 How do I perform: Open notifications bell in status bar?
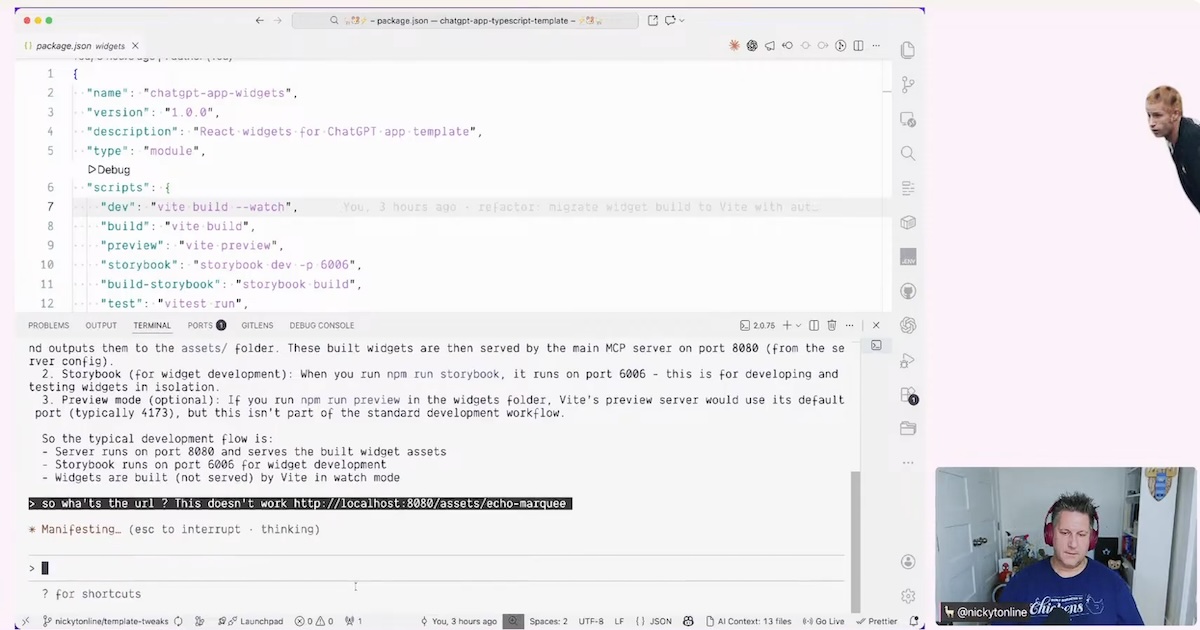pos(914,621)
